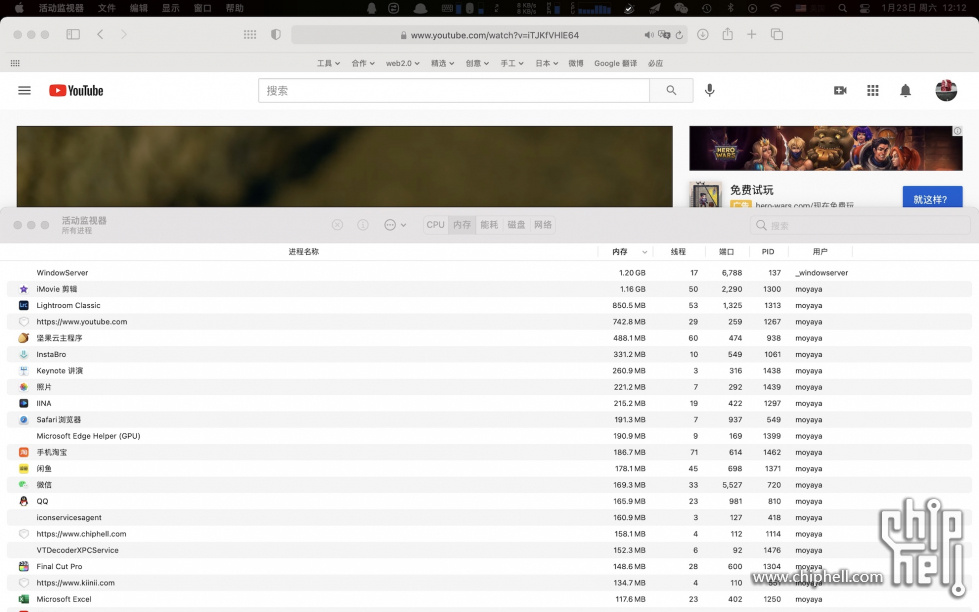The width and height of the screenshot is (979, 612).
Task: Click the Final Cut Pro process icon
Action: pos(24,566)
